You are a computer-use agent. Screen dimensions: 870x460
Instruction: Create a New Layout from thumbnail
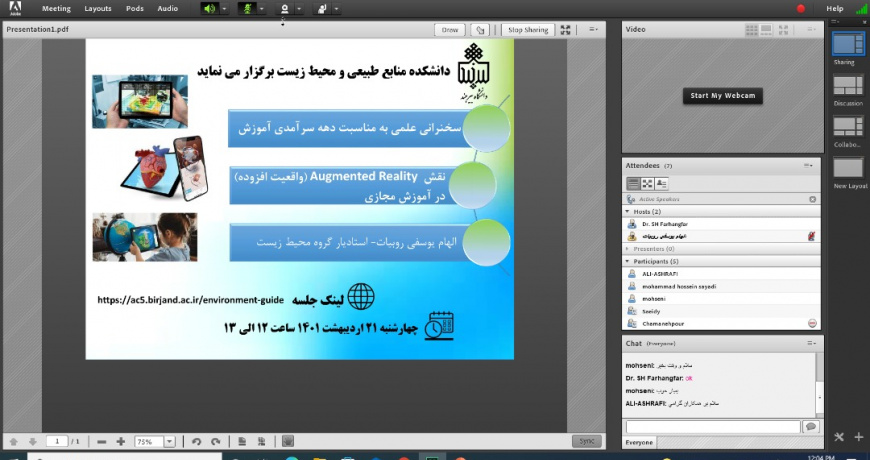click(848, 168)
